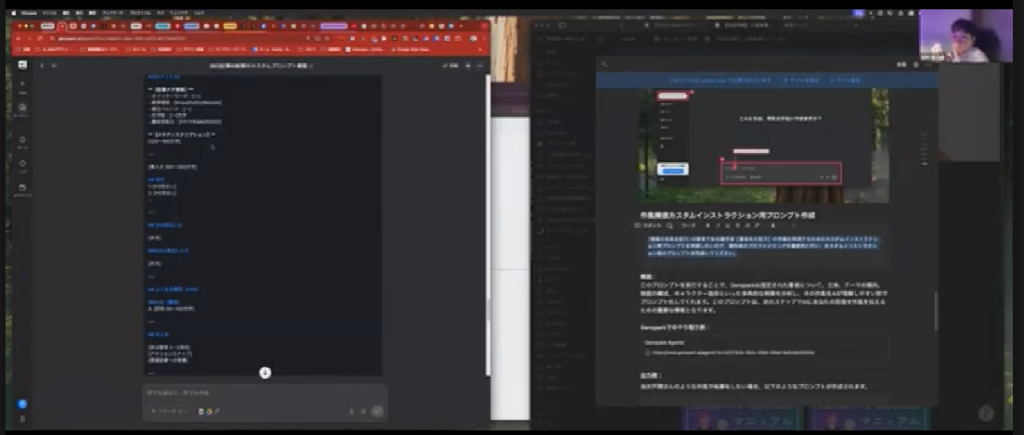1024x435 pixels.
Task: Click the microphone icon in chat input
Action: (363, 410)
